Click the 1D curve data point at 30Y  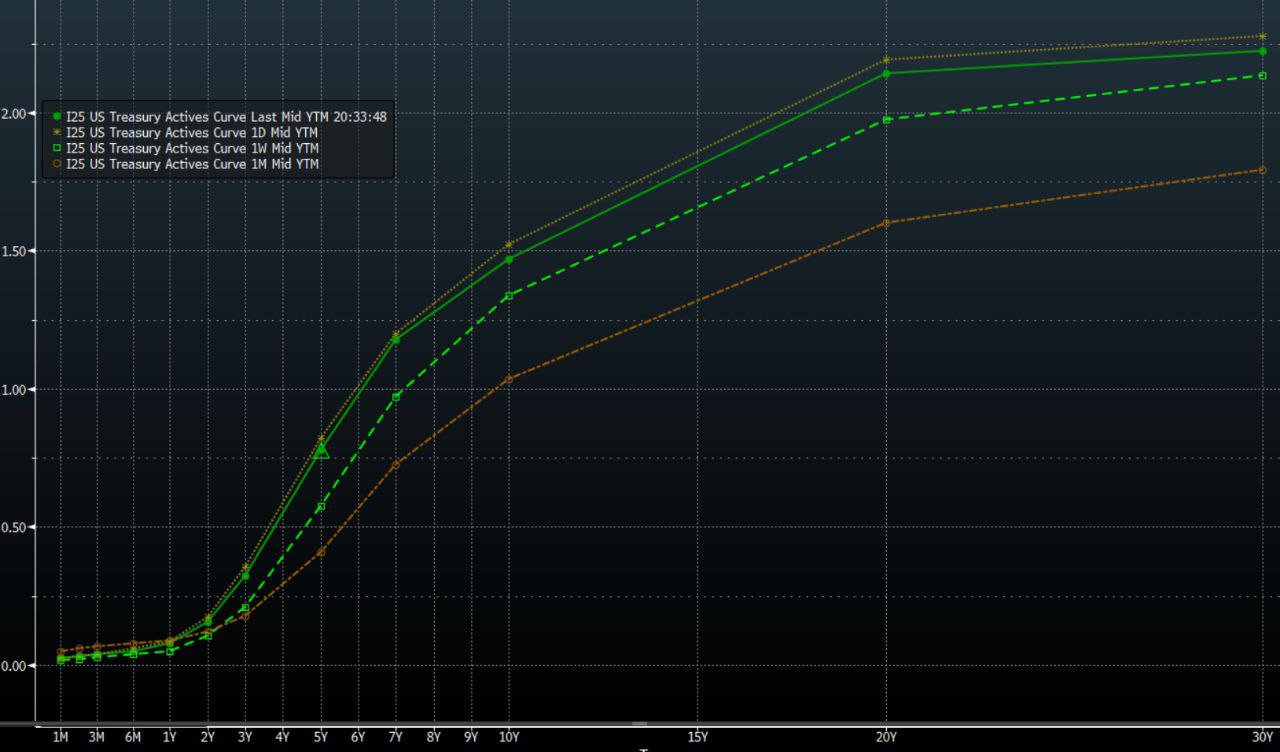[1263, 37]
